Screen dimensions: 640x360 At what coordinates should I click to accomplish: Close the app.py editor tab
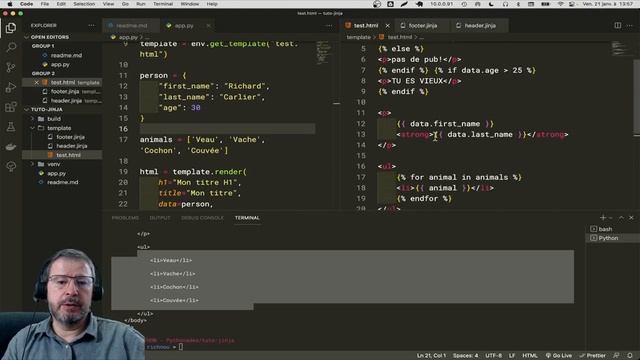(x=209, y=25)
